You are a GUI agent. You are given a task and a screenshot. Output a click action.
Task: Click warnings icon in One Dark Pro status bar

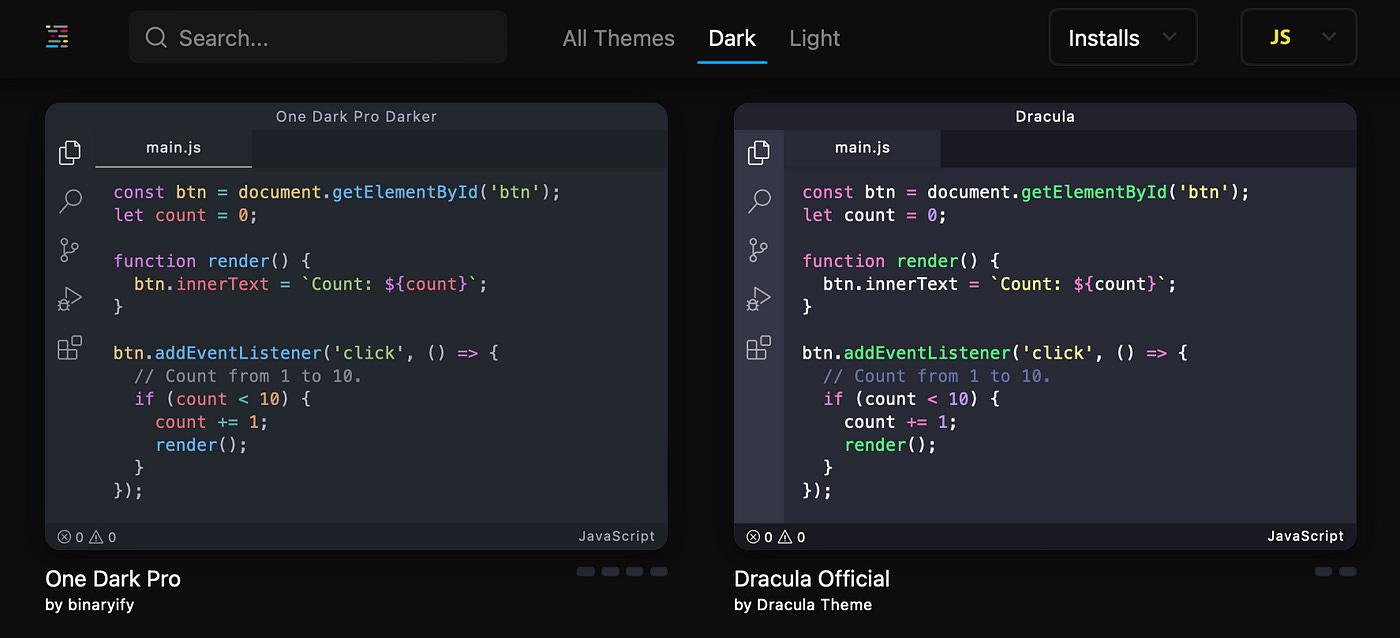[x=96, y=537]
